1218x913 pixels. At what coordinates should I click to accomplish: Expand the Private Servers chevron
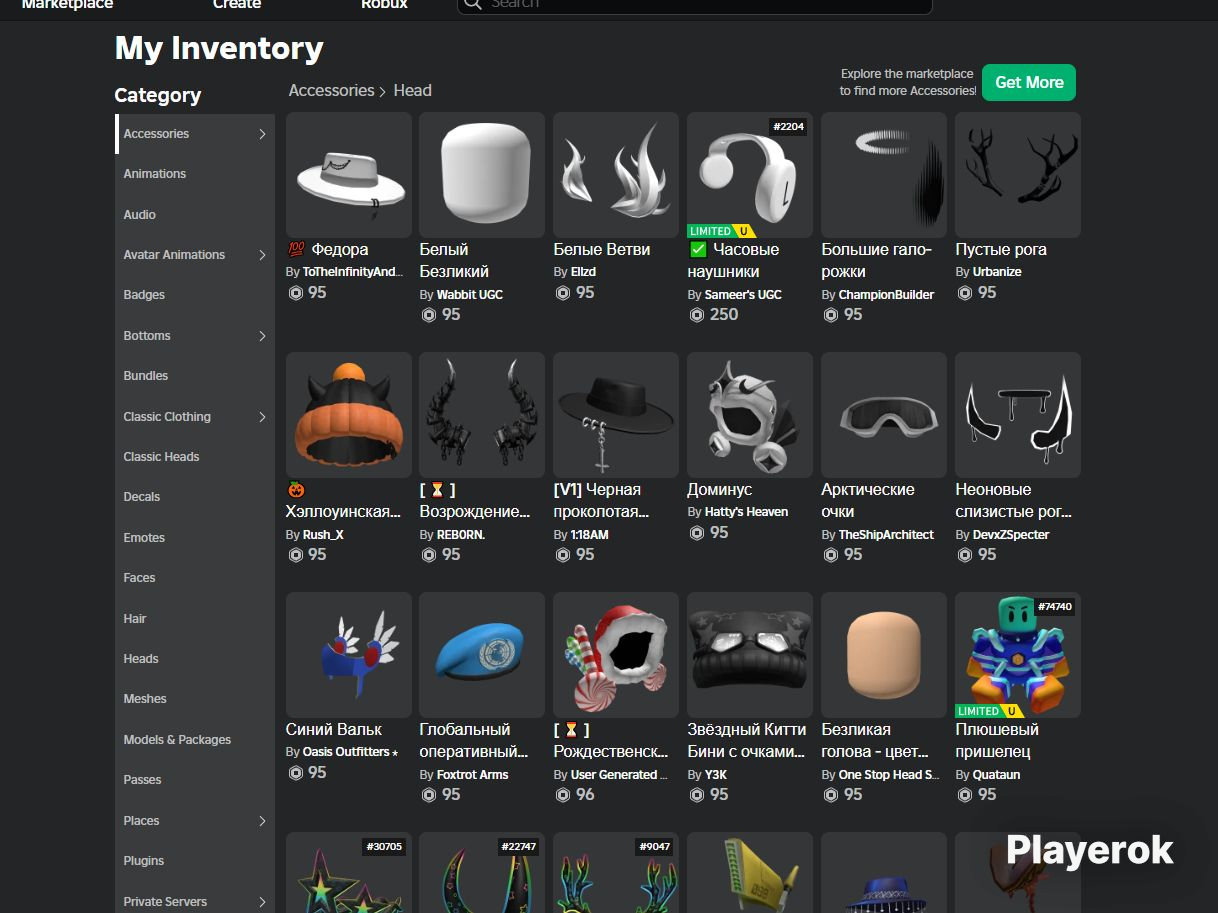262,902
